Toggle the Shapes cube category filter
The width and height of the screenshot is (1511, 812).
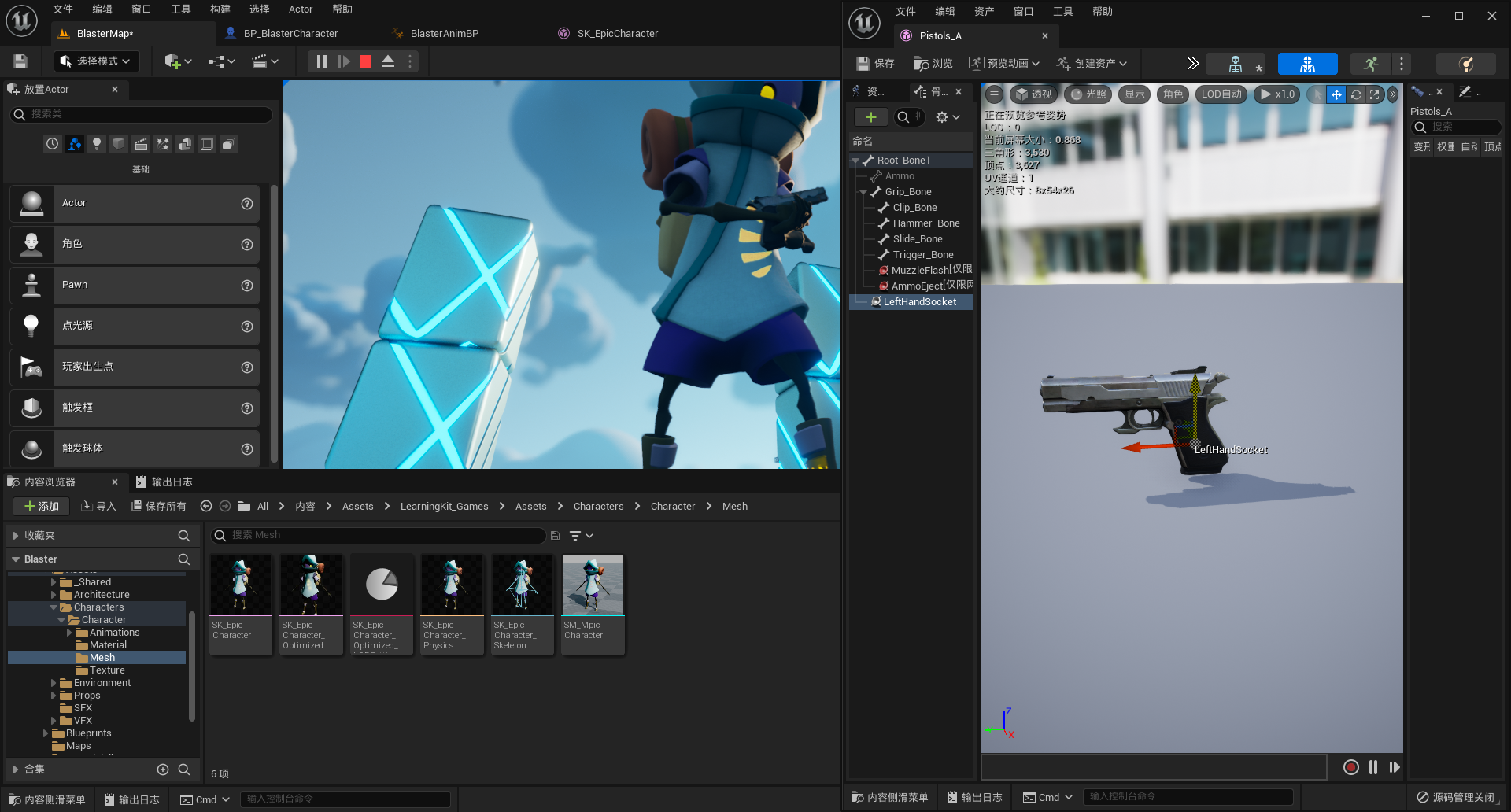click(119, 144)
